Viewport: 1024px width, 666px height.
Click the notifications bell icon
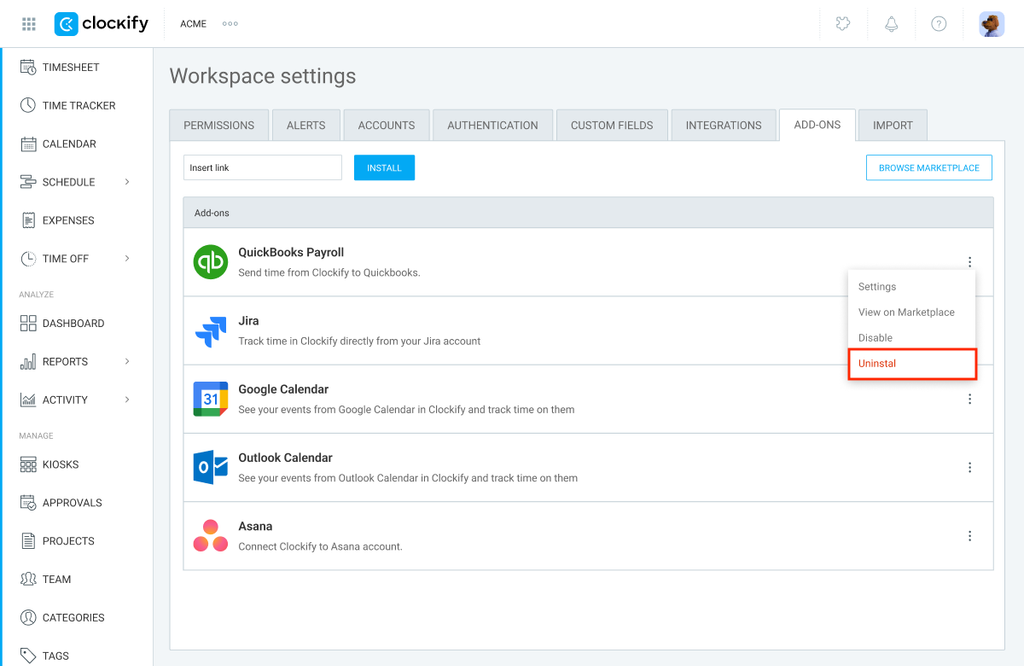tap(891, 24)
